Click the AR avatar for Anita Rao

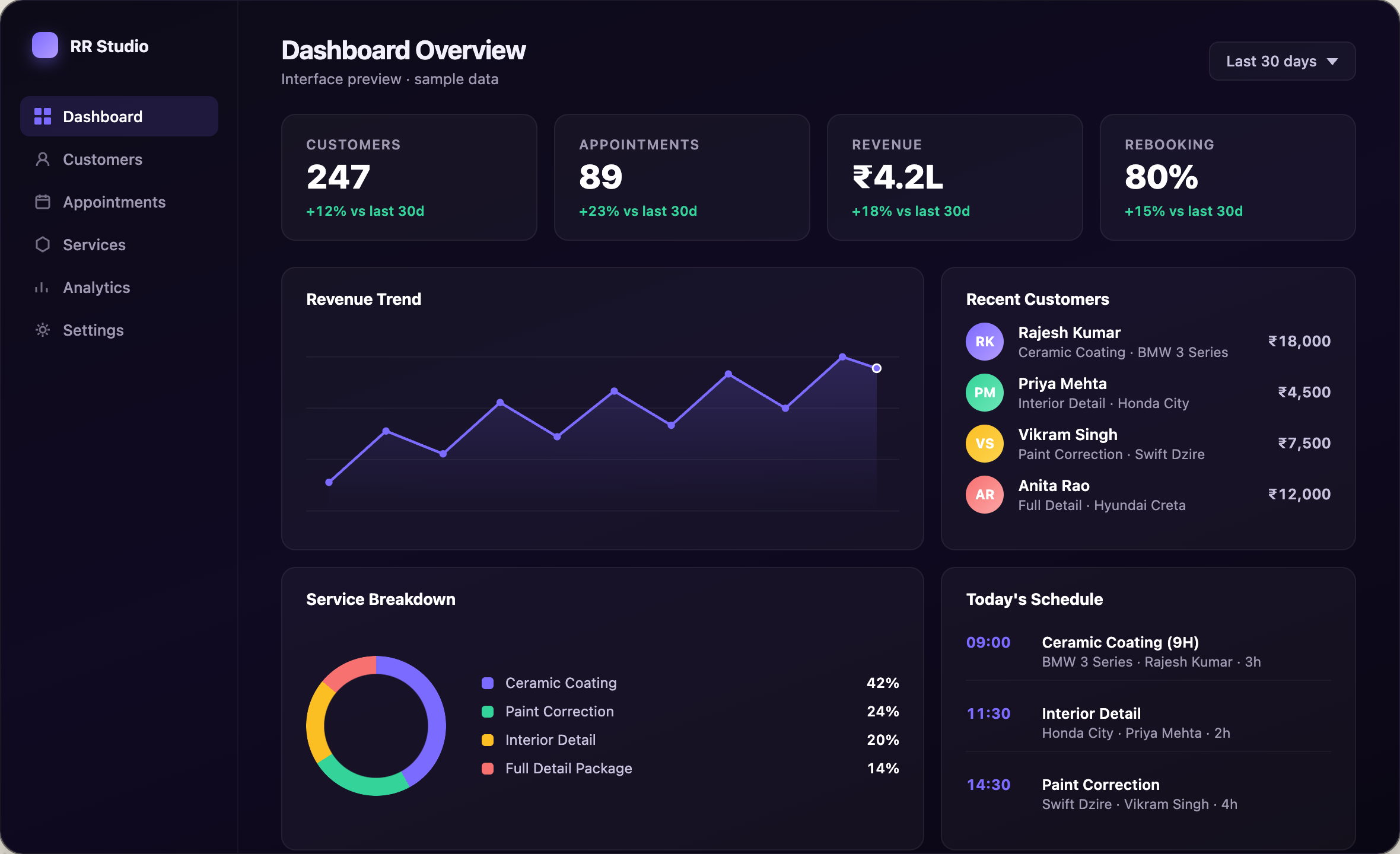click(985, 495)
